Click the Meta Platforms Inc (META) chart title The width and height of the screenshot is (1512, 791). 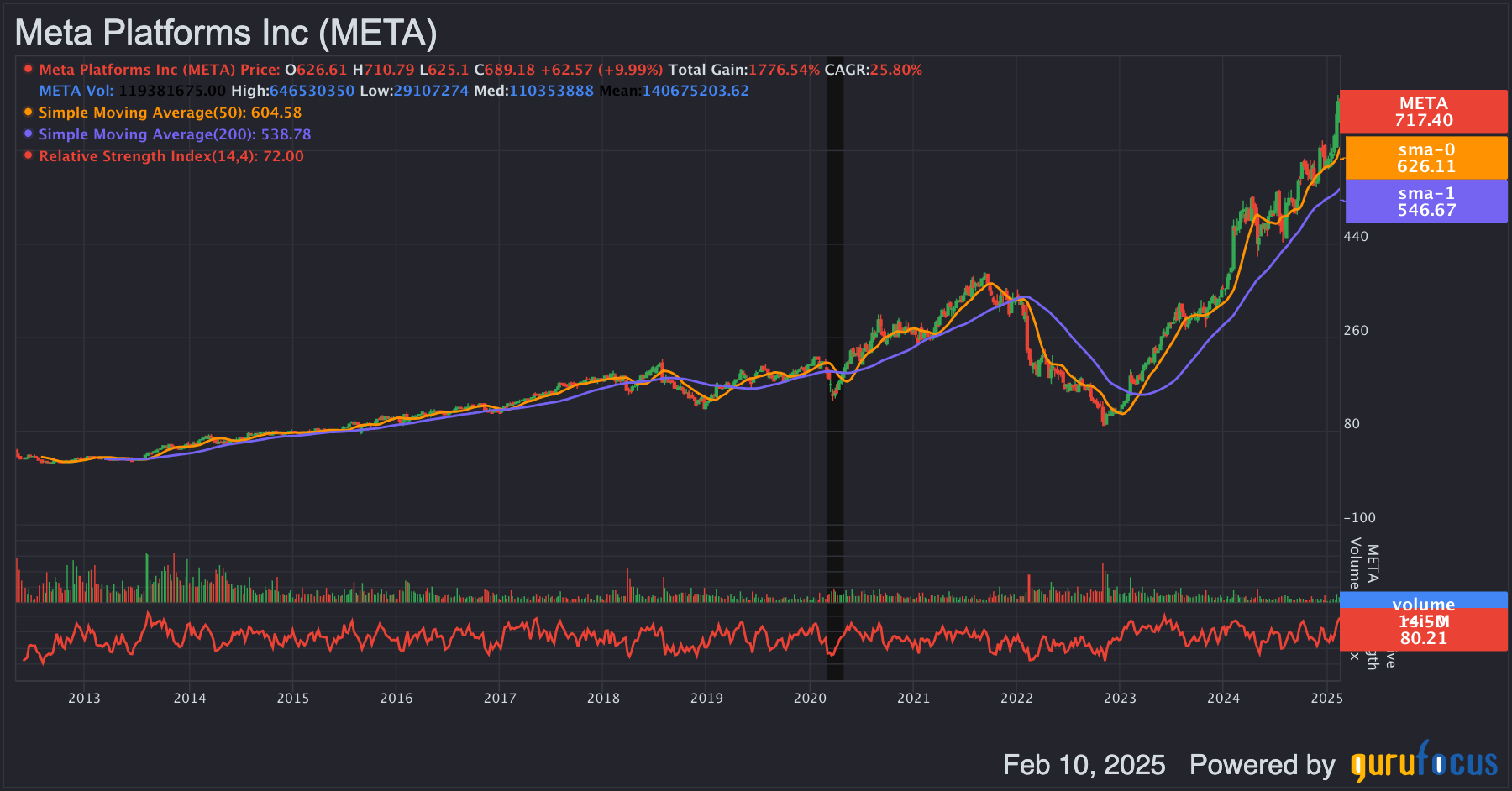pyautogui.click(x=226, y=33)
